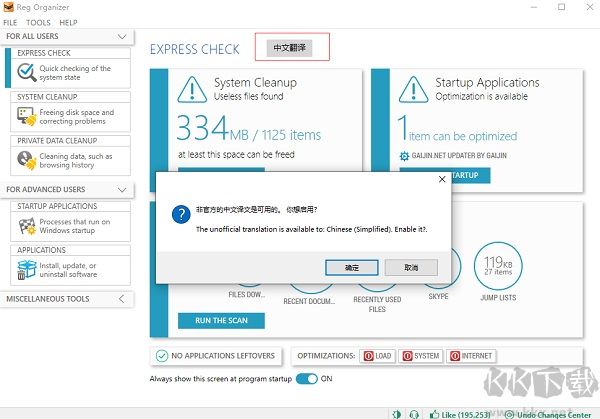The width and height of the screenshot is (600, 419).
Task: Click the 334 MB / 1125 items text
Action: click(x=249, y=129)
